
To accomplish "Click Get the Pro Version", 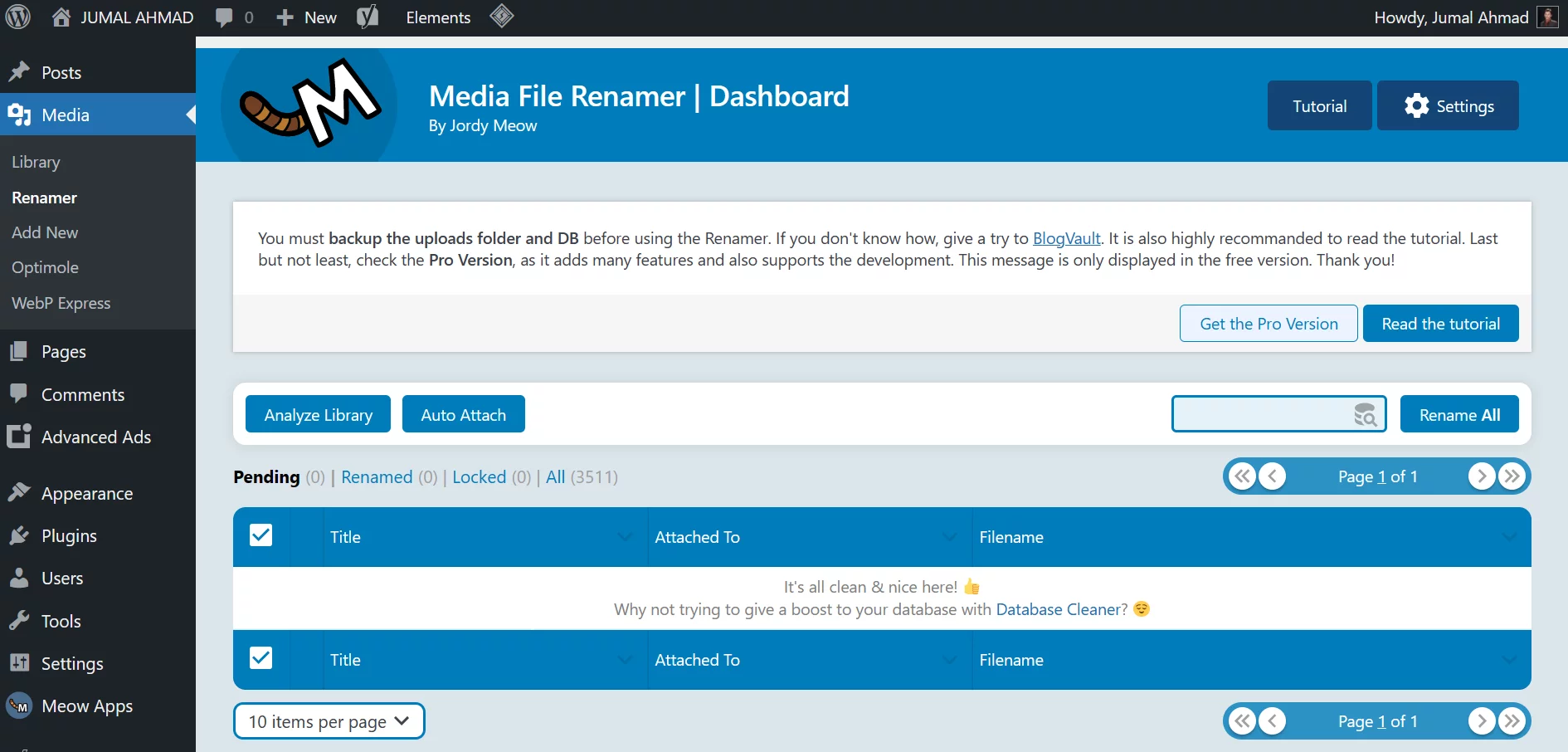I will (x=1269, y=324).
